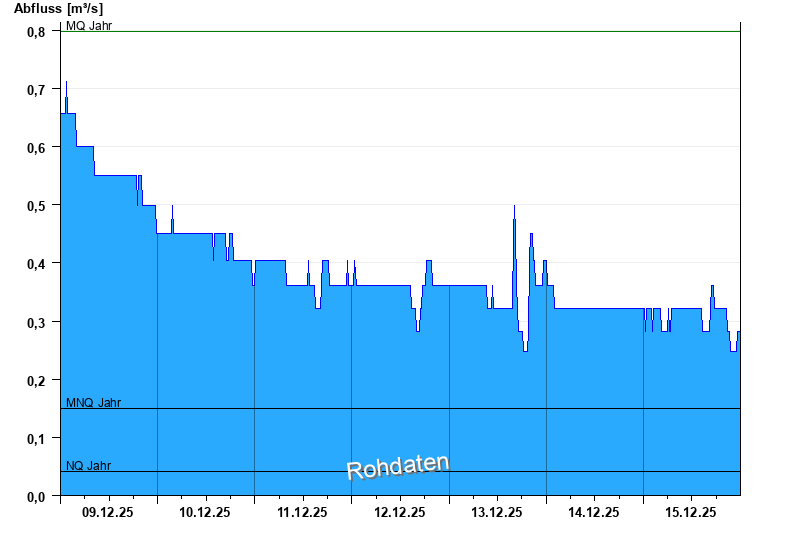Click the 0,0 y-axis value
Image resolution: width=800 pixels, height=550 pixels.
tap(36, 497)
